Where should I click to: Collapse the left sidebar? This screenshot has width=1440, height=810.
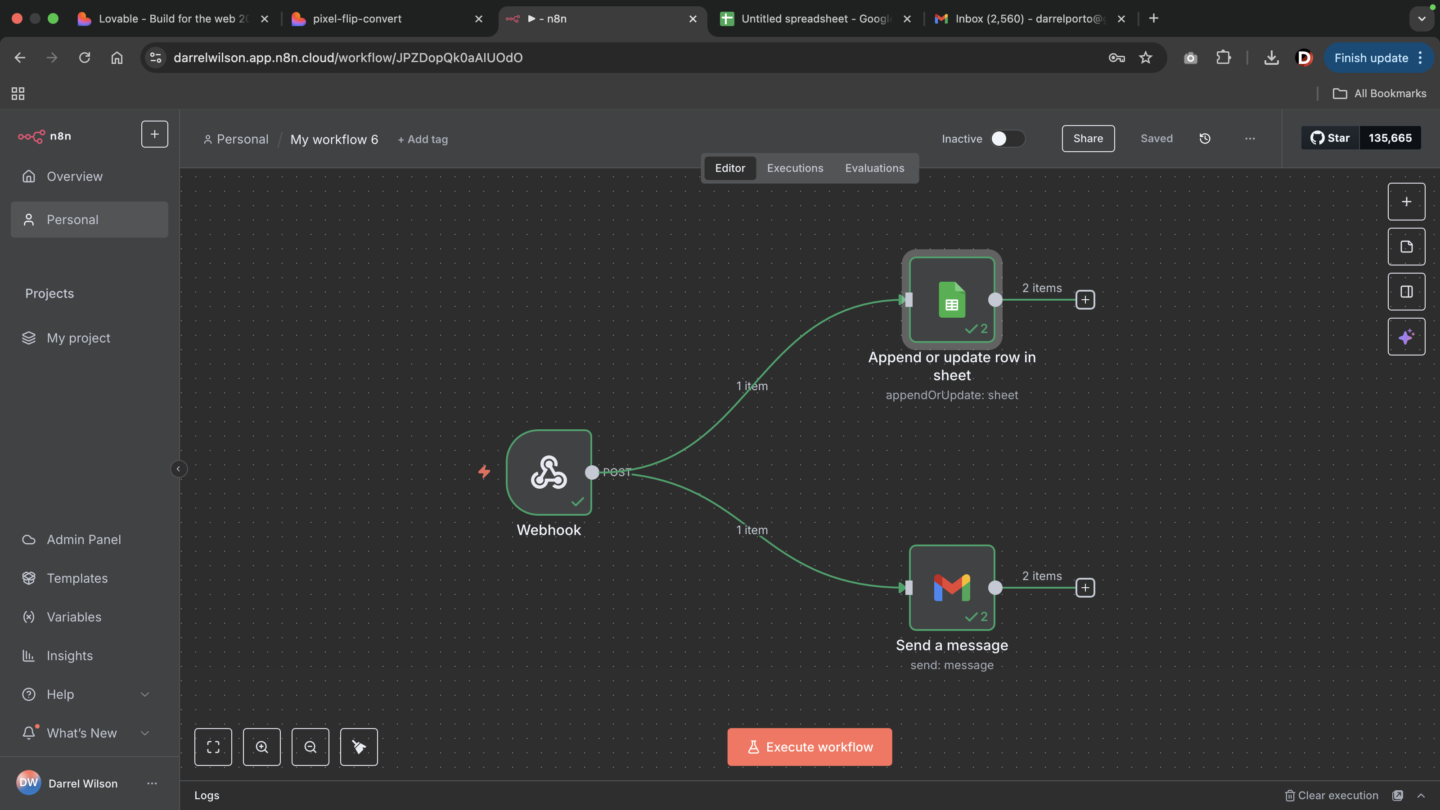point(179,469)
